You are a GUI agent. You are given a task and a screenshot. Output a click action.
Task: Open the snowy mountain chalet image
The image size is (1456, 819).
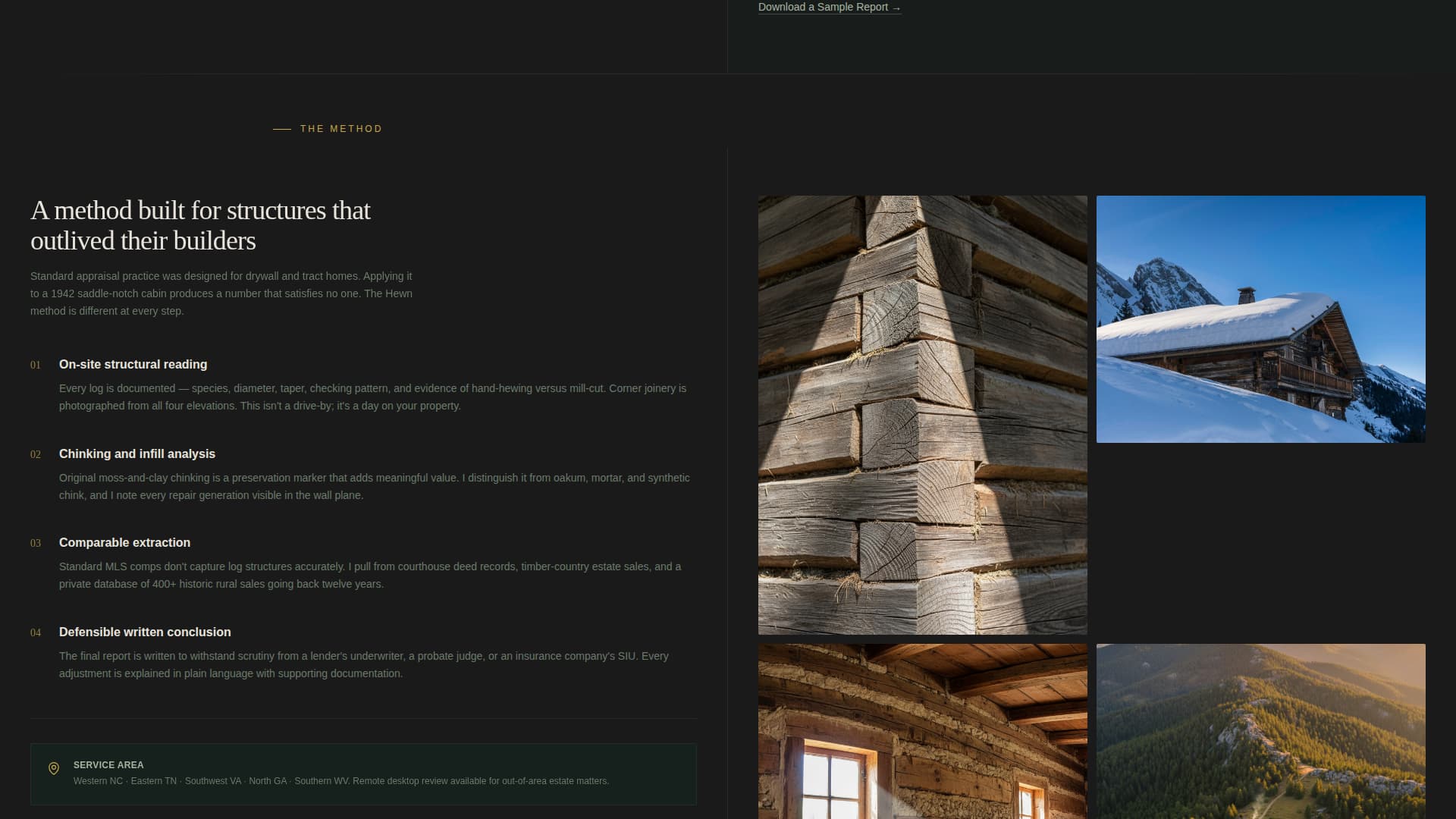1260,318
